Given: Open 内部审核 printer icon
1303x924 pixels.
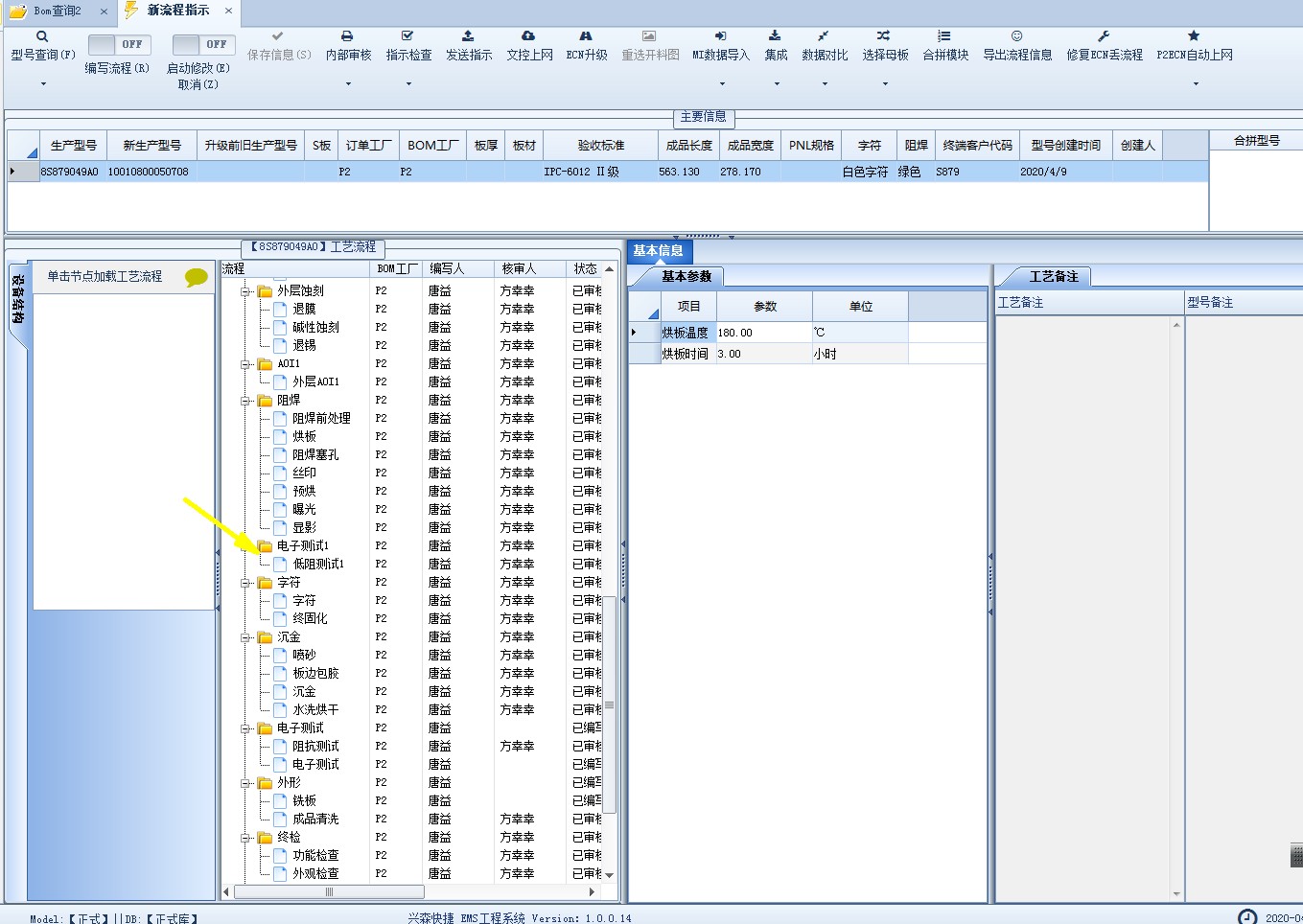Looking at the screenshot, I should [x=347, y=36].
